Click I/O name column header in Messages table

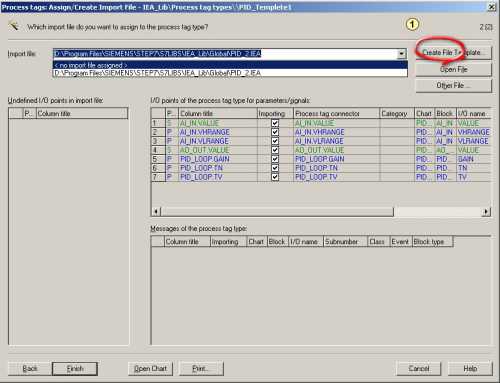pyautogui.click(x=306, y=242)
